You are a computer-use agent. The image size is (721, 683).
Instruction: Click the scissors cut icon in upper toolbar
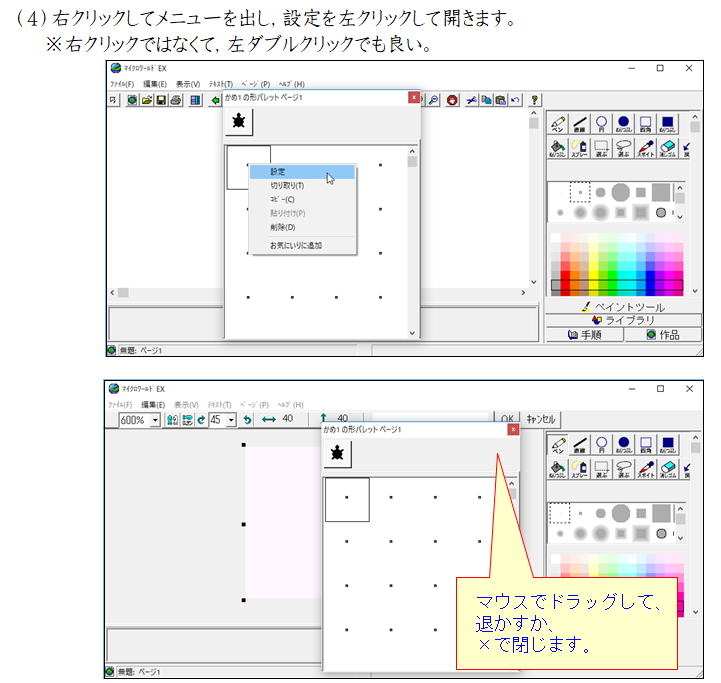pos(471,100)
